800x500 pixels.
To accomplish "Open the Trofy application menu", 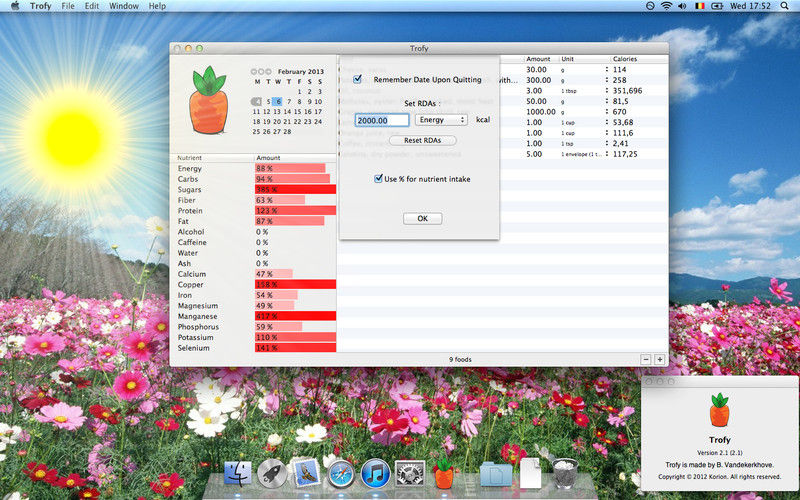I will pyautogui.click(x=40, y=6).
